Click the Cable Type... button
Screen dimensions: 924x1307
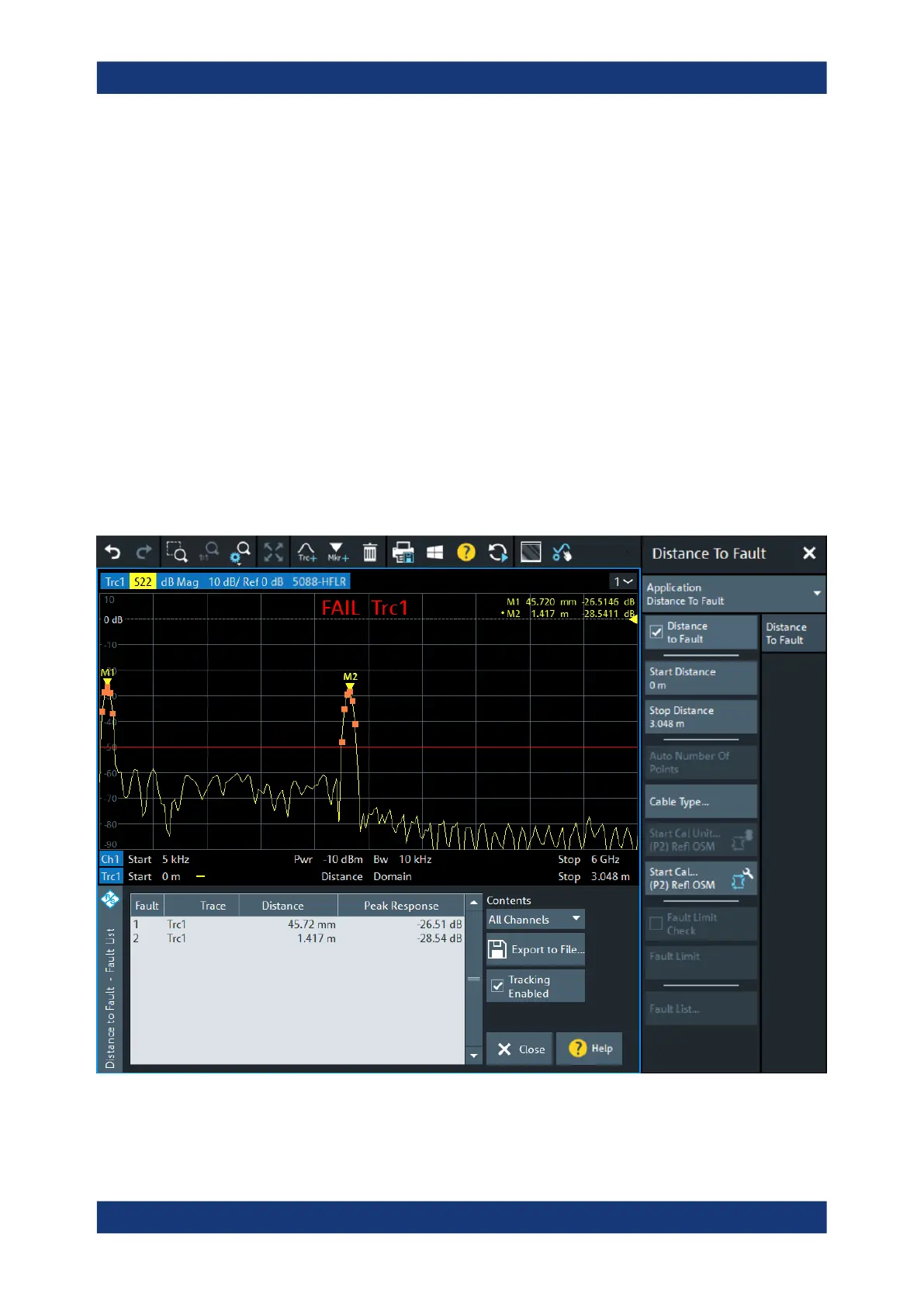tap(701, 801)
